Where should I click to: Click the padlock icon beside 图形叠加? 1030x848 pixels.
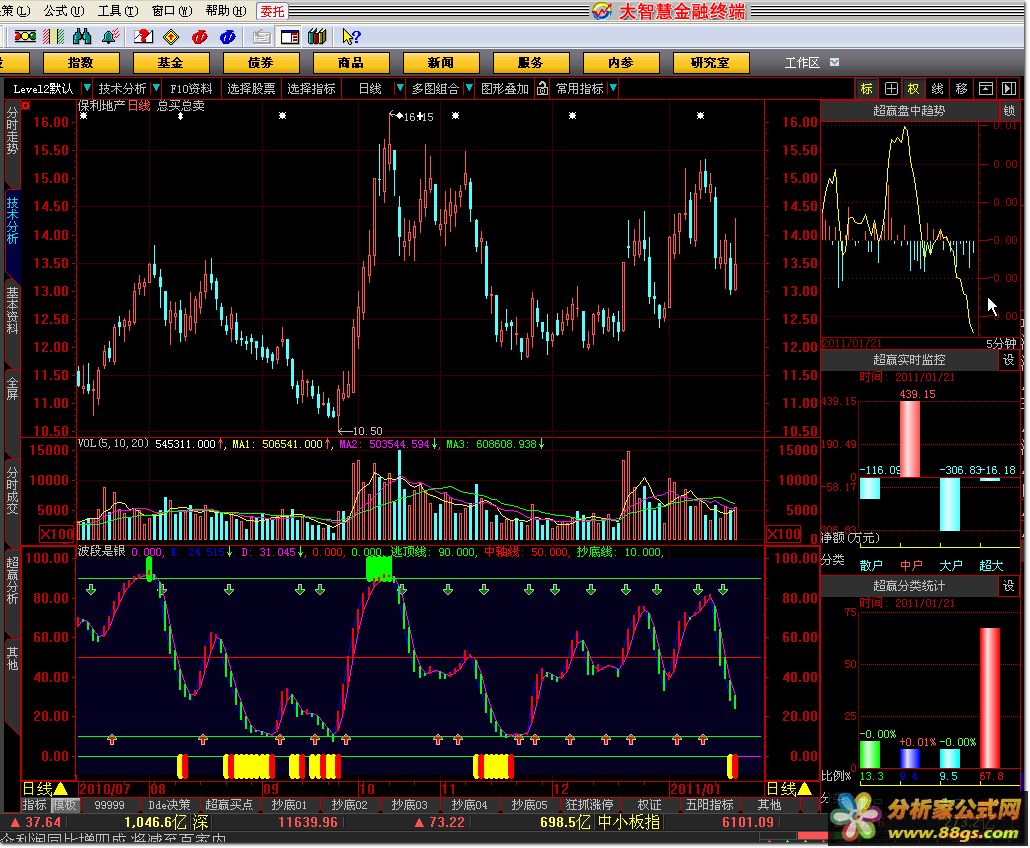(x=542, y=88)
